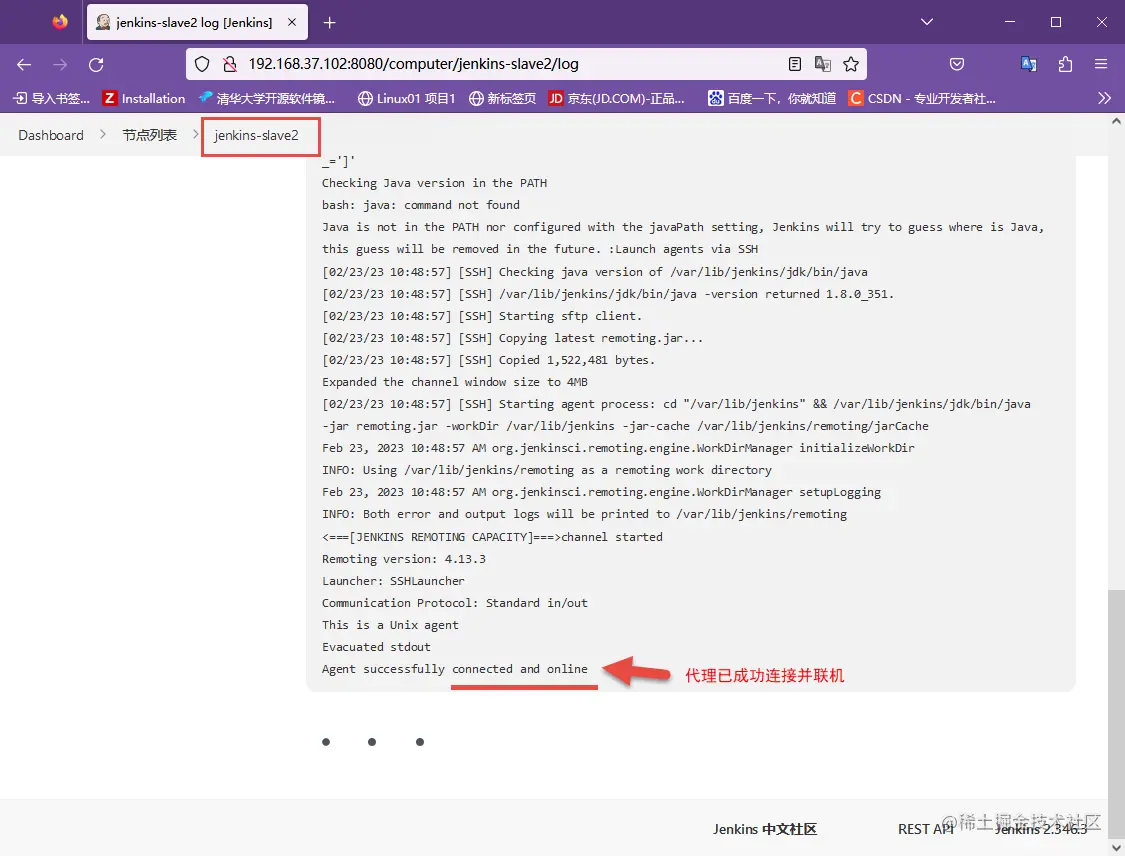Click 'Expanded the channel window size to 4MB'
The width and height of the screenshot is (1125, 856).
pyautogui.click(x=455, y=382)
